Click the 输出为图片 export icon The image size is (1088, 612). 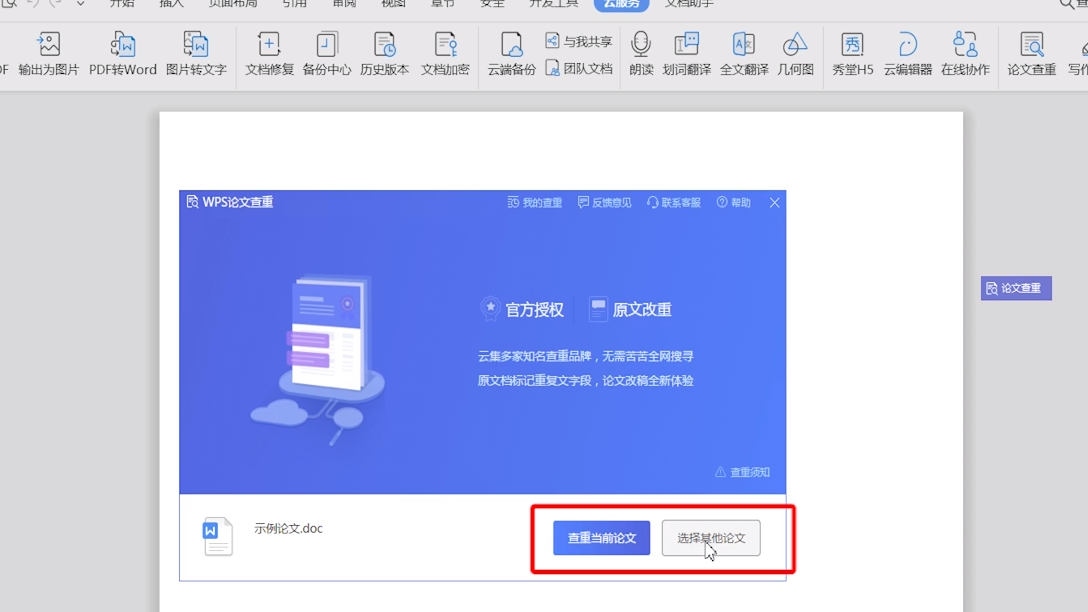(49, 53)
